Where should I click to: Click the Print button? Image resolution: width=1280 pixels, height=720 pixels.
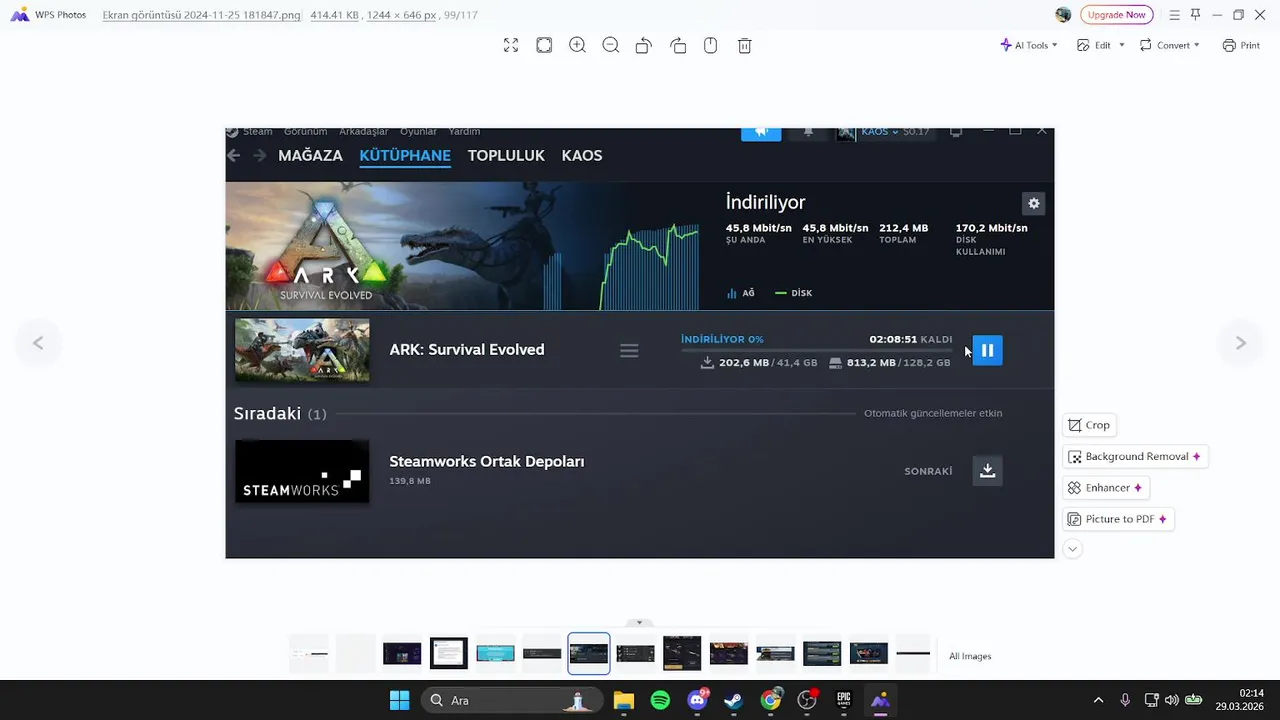pyautogui.click(x=1241, y=45)
